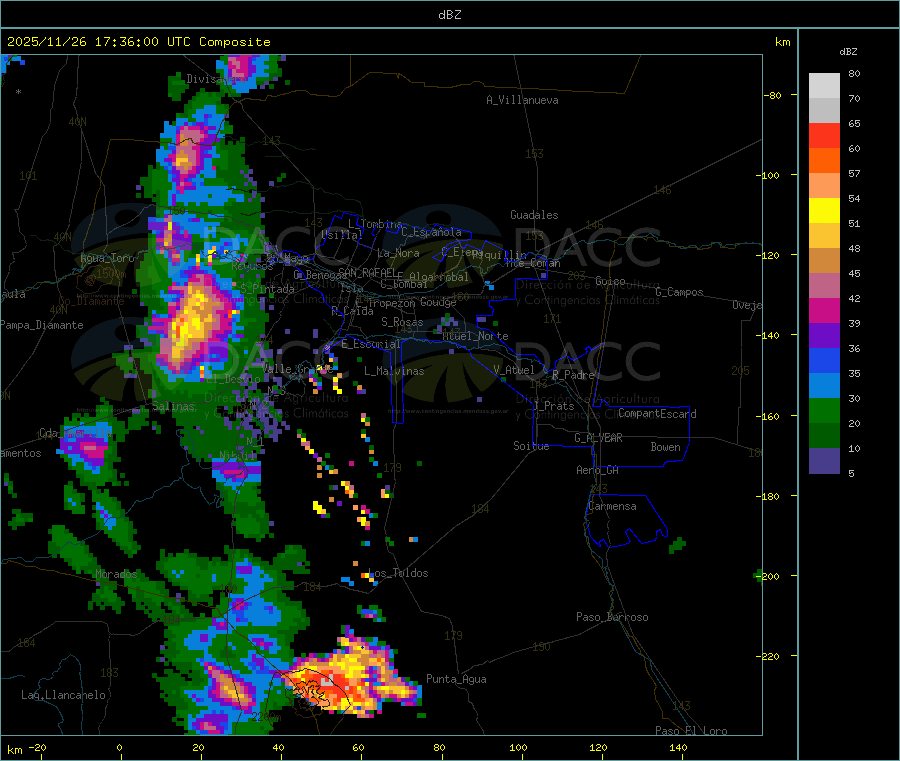Click the 'A_Villanueva' map label
This screenshot has width=900, height=761.
point(522,100)
